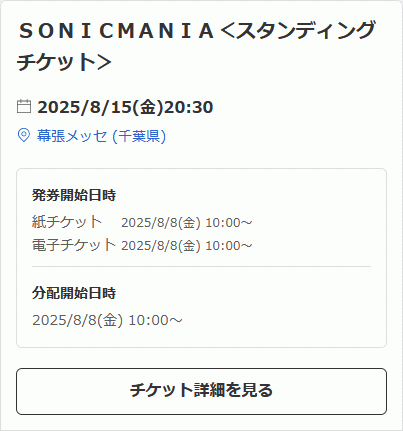Click the 20:30 start time text
403x431 pixels.
tap(189, 107)
